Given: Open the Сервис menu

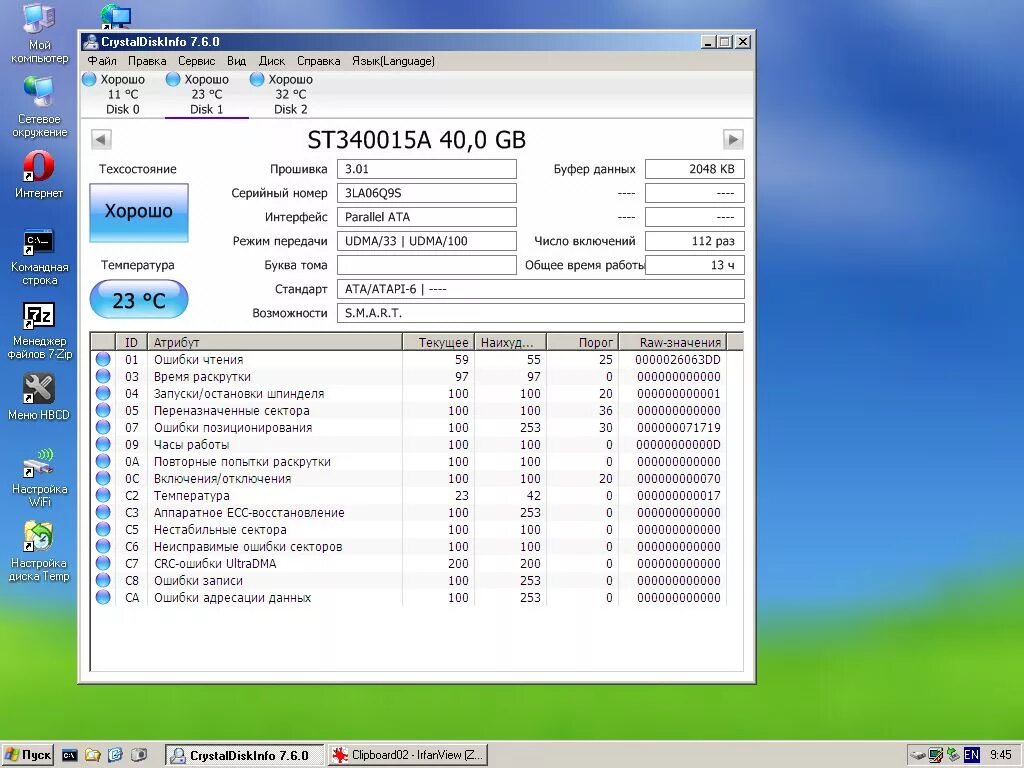Looking at the screenshot, I should [x=197, y=61].
